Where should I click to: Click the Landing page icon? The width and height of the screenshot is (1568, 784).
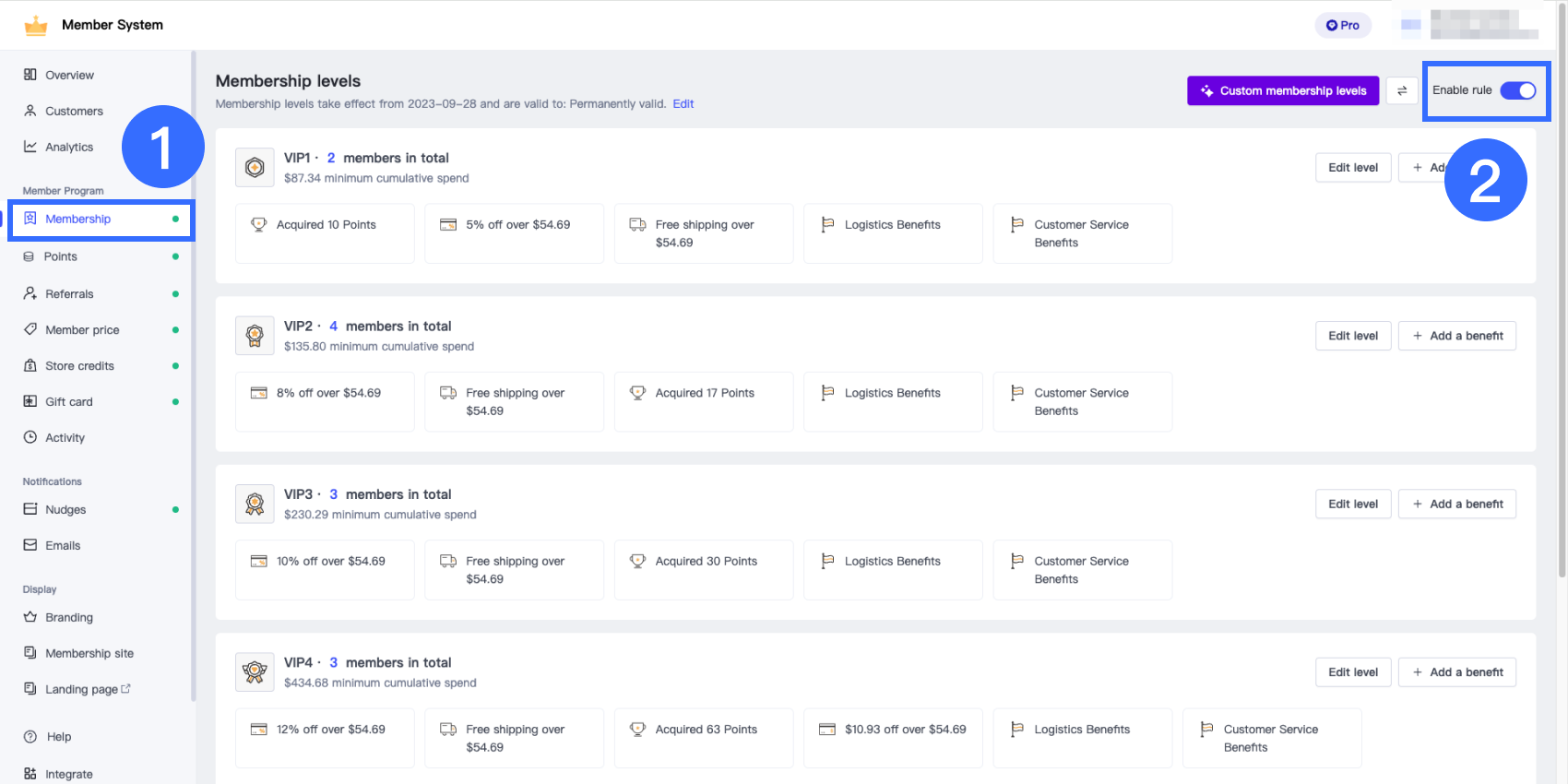[x=30, y=689]
